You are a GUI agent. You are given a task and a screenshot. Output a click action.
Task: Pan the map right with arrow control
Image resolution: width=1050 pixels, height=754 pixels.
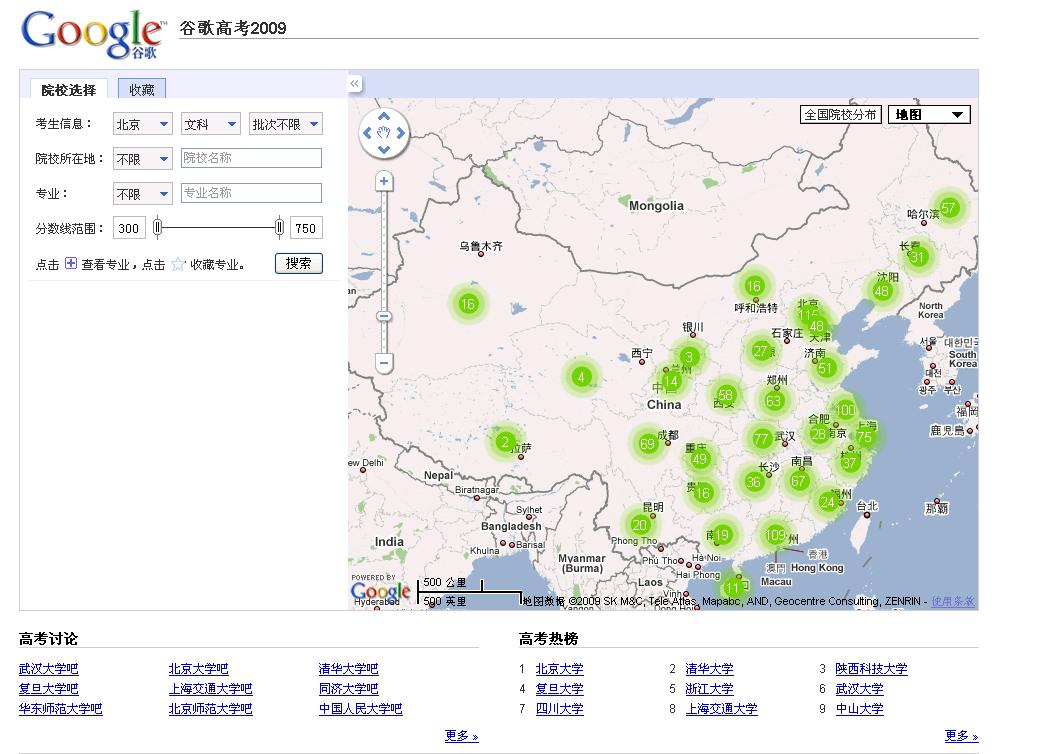tap(400, 133)
